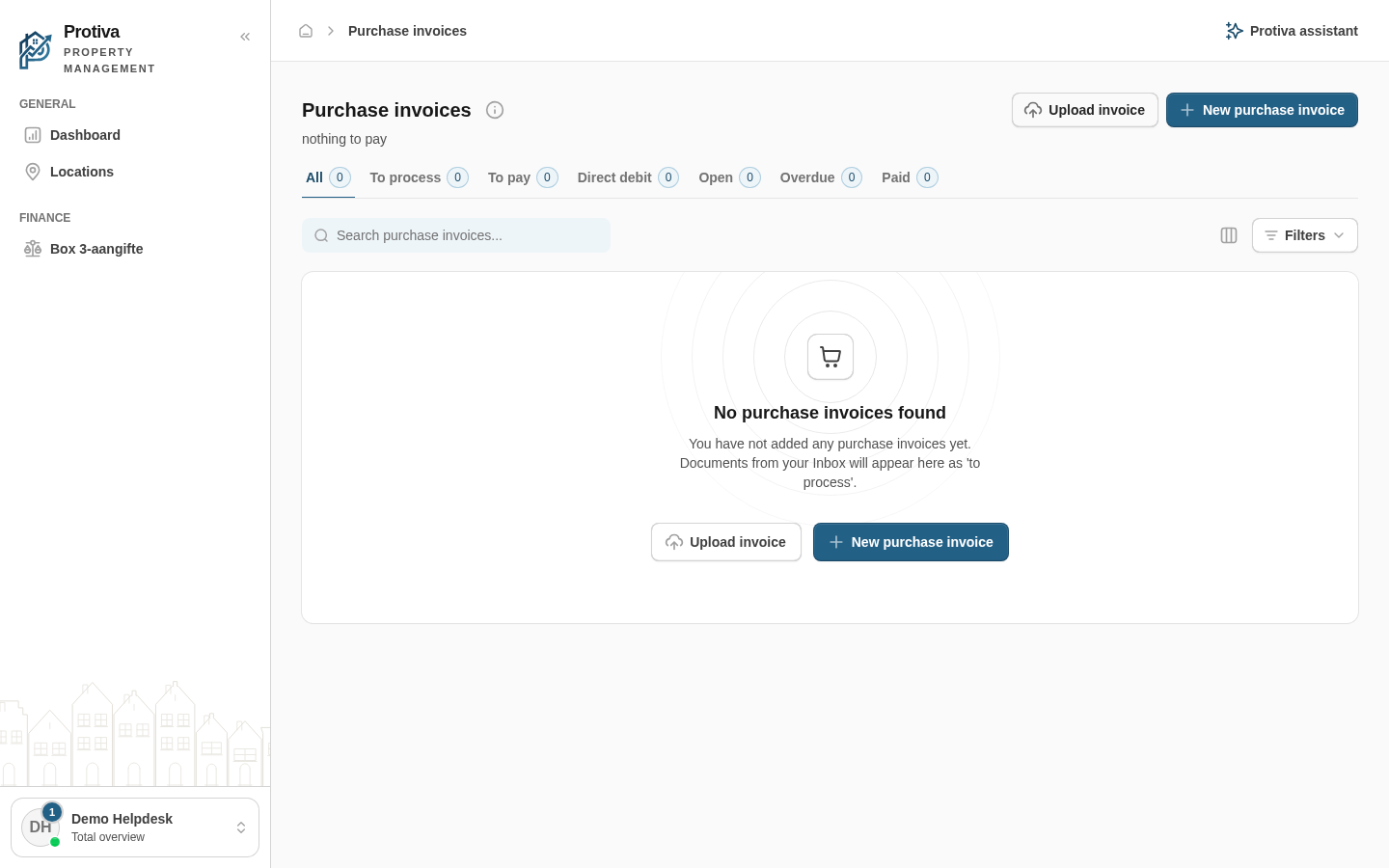Select the Paid tab
Viewport: 1389px width, 868px height.
[910, 177]
